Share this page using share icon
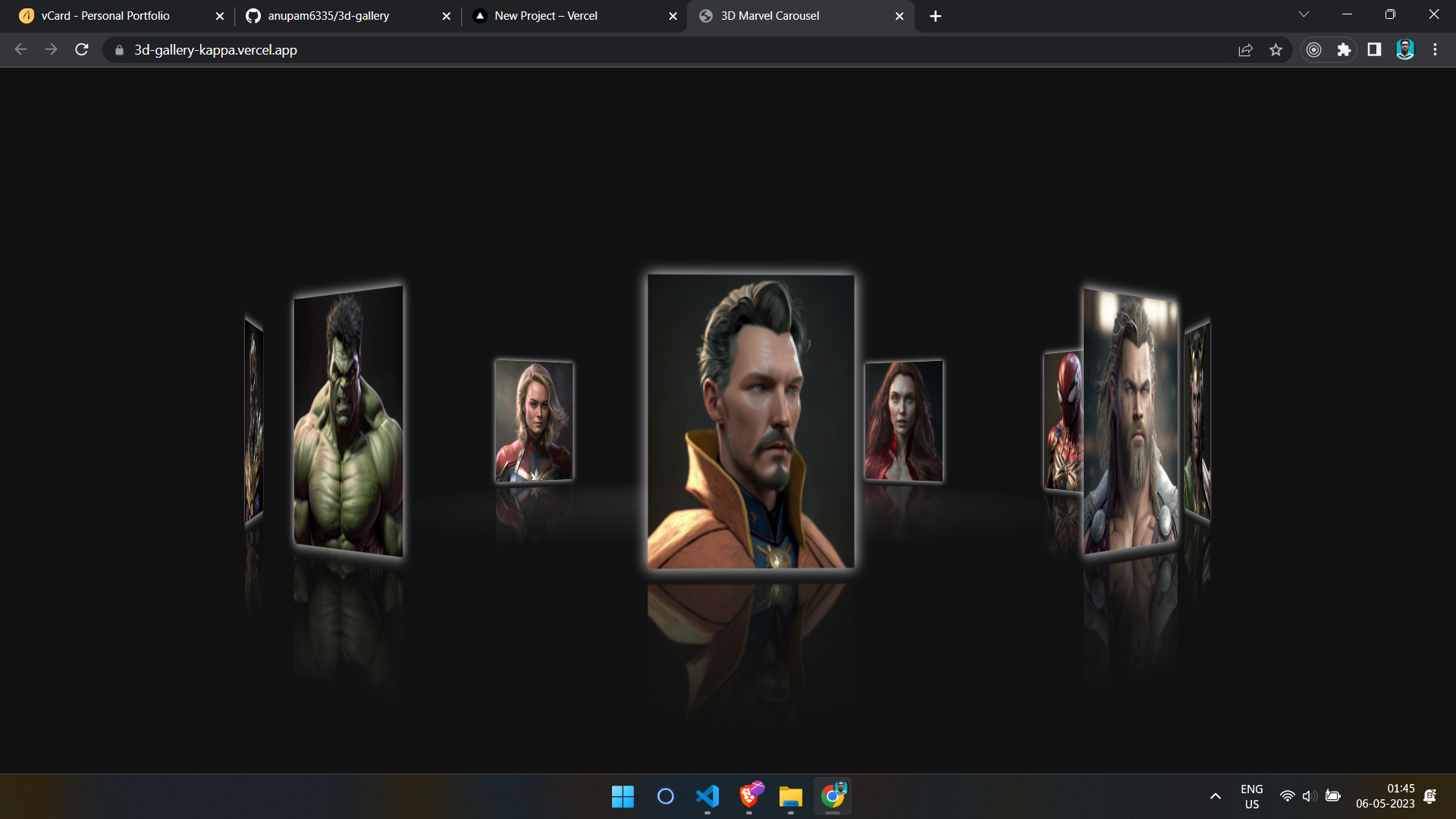 1245,50
